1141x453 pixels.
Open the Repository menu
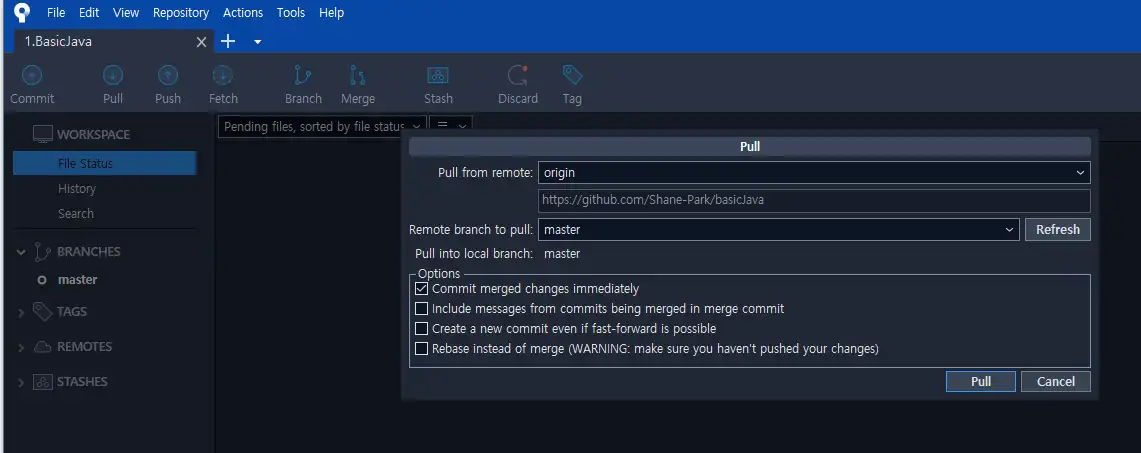[x=180, y=12]
